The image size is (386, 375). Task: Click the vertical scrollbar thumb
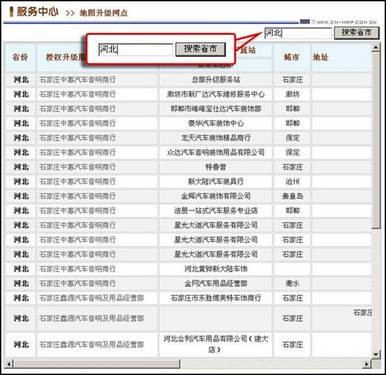tap(376, 140)
